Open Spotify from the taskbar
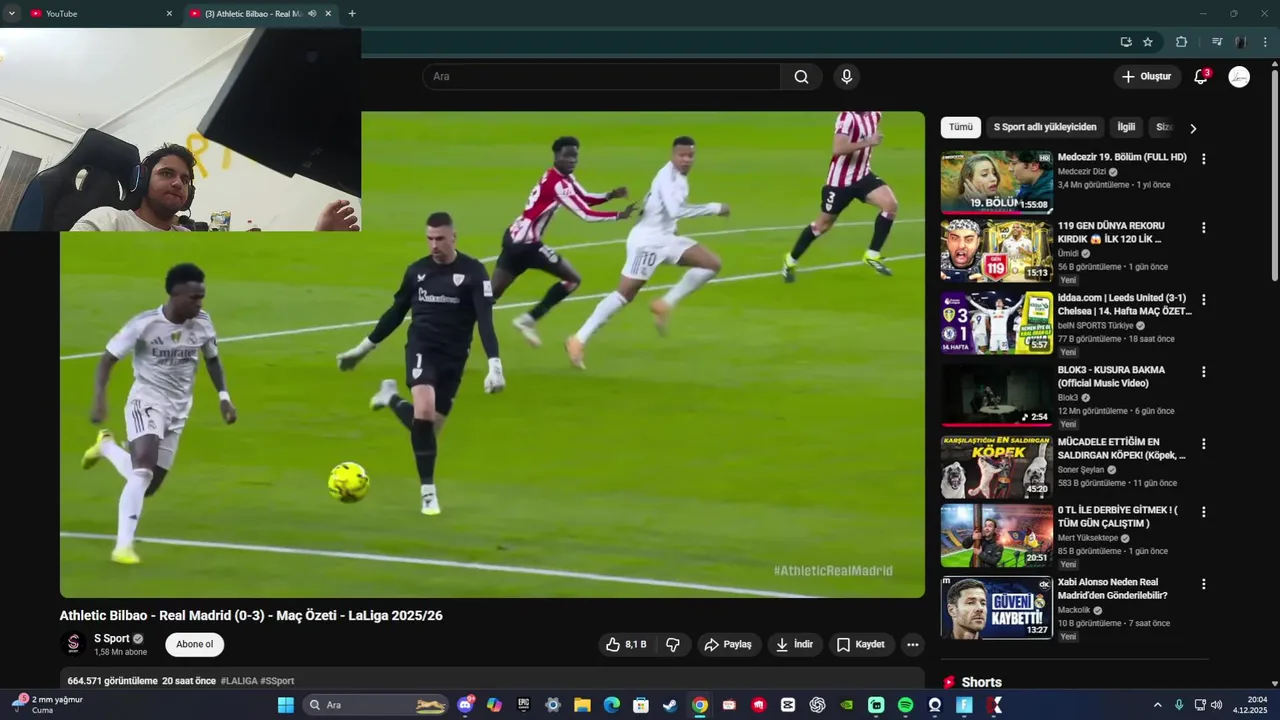 pyautogui.click(x=905, y=705)
